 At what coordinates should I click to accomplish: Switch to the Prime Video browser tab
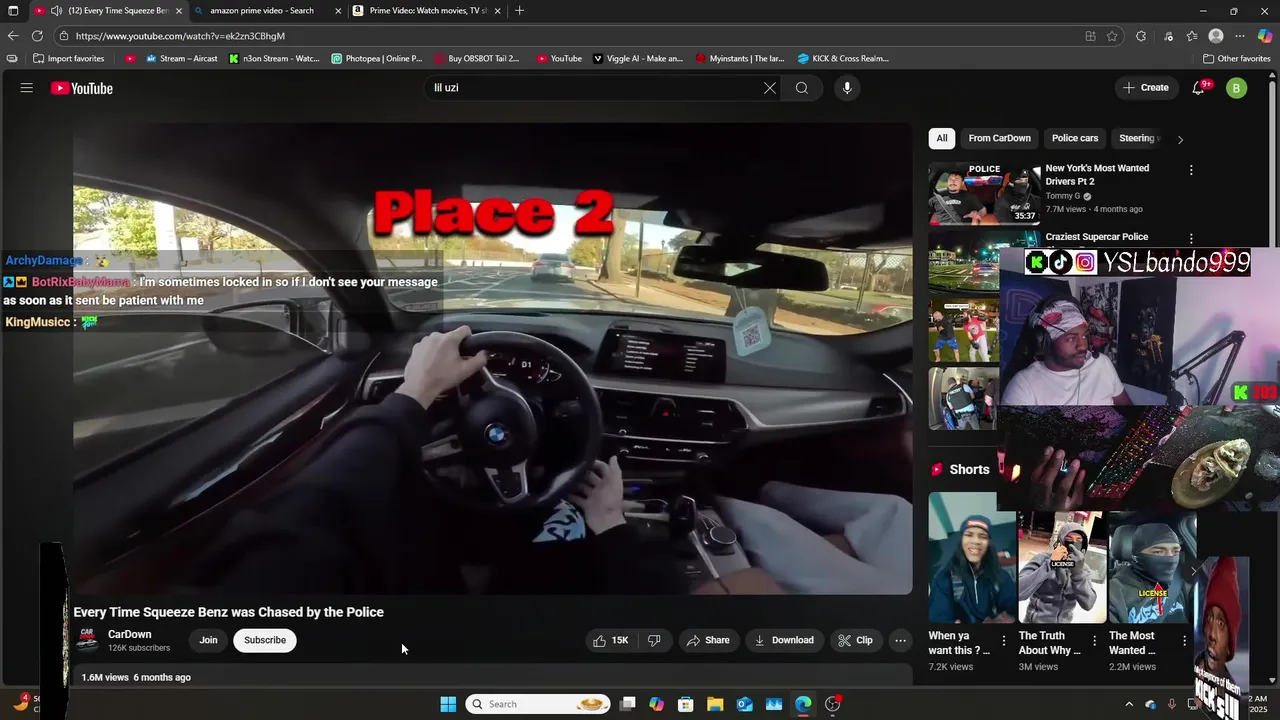(x=427, y=11)
